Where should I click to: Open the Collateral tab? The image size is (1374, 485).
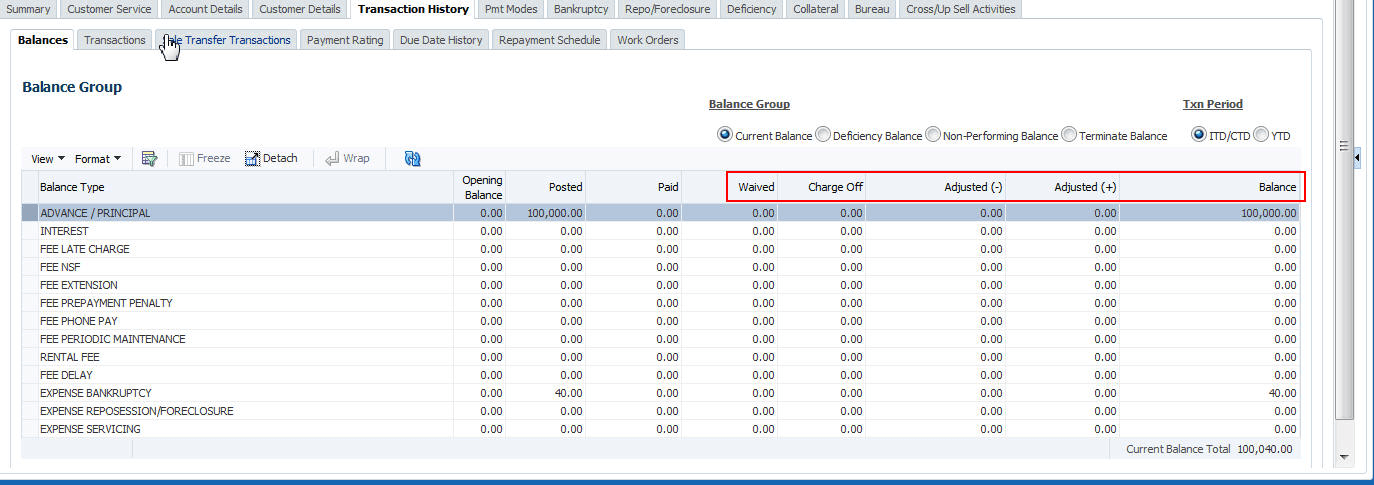(816, 9)
